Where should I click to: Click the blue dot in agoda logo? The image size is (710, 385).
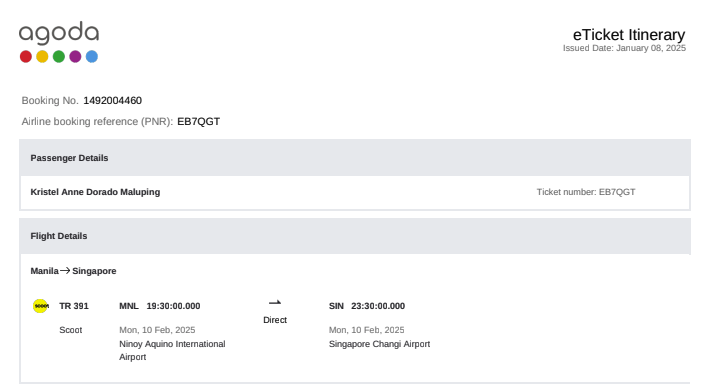coord(92,57)
